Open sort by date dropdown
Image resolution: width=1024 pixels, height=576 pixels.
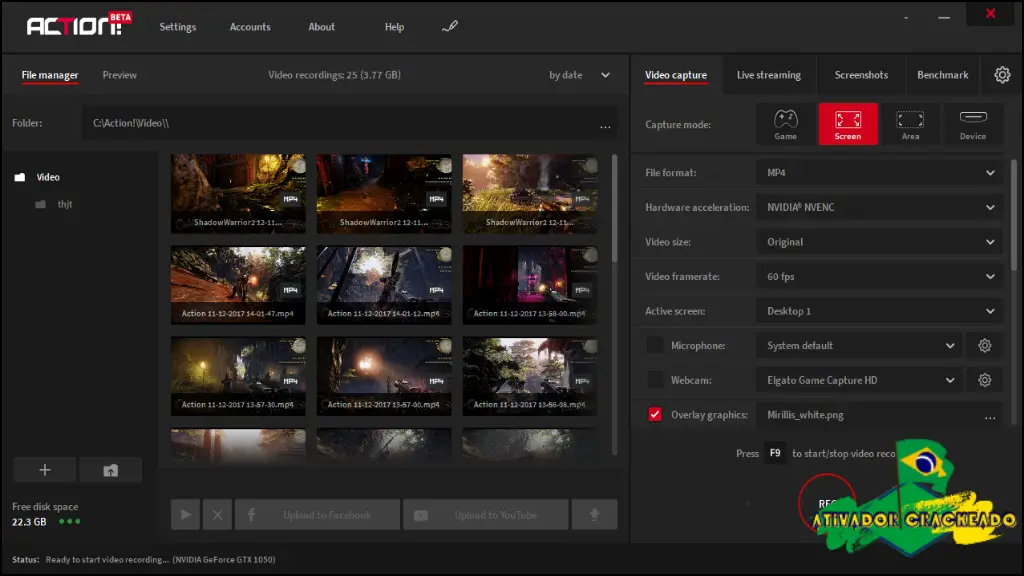coord(579,75)
